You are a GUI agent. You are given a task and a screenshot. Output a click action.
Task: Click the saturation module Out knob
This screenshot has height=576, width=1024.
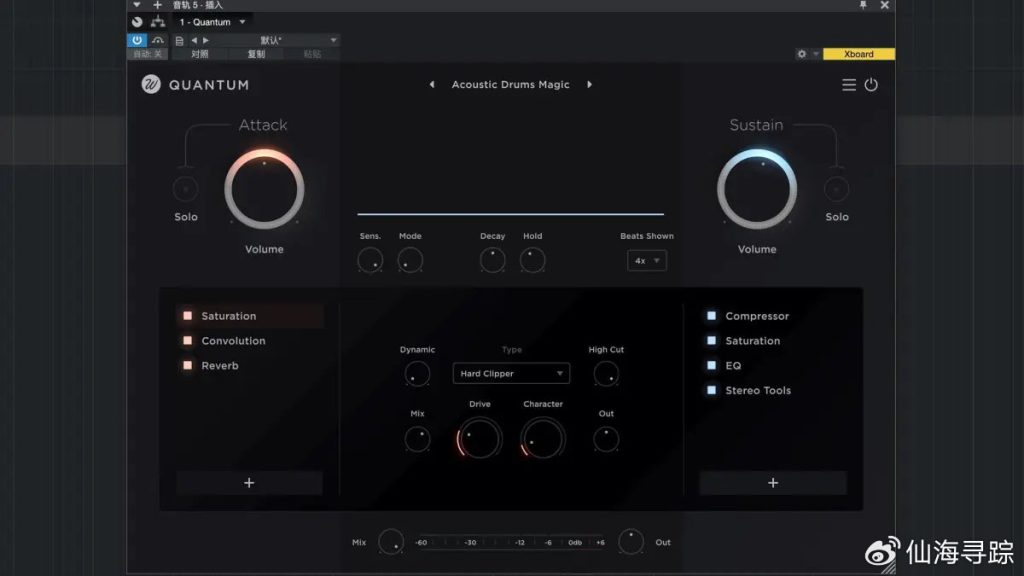tap(606, 439)
